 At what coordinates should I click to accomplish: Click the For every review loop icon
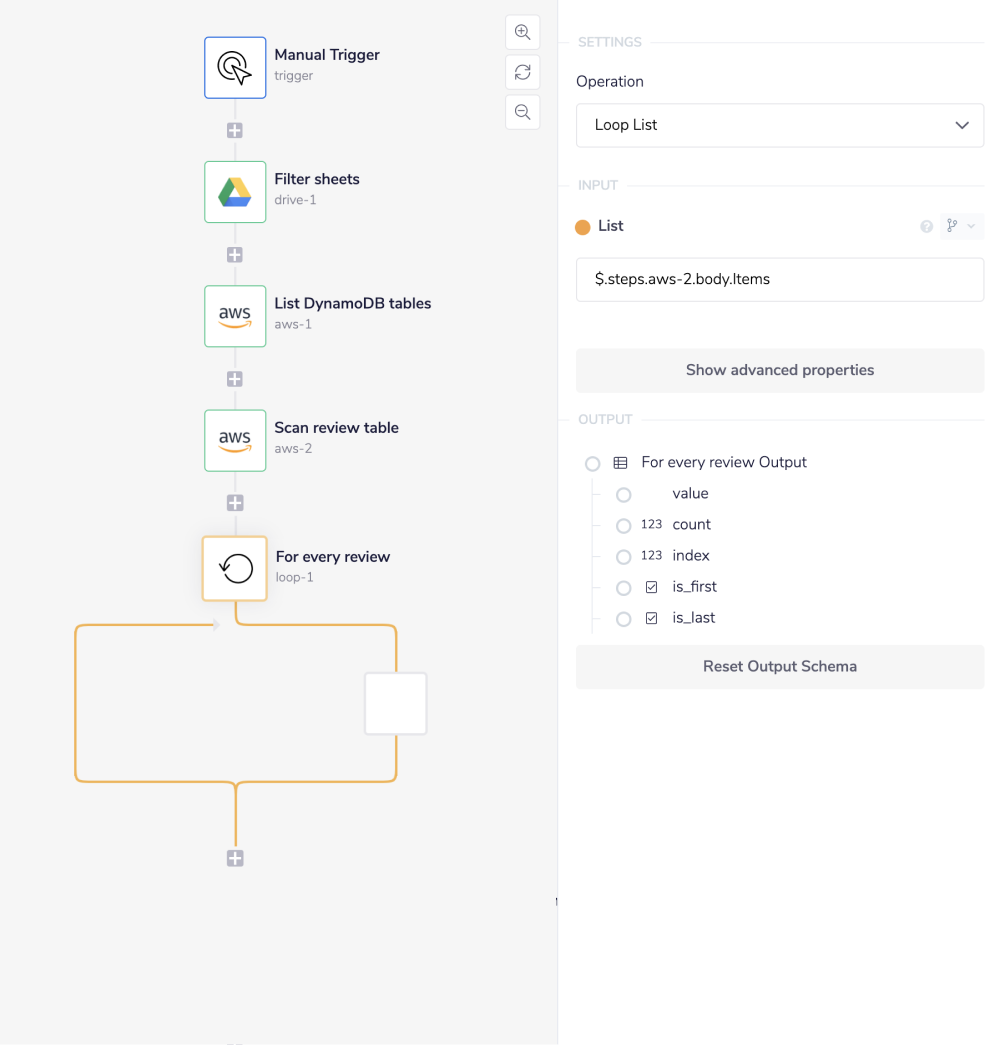point(235,569)
